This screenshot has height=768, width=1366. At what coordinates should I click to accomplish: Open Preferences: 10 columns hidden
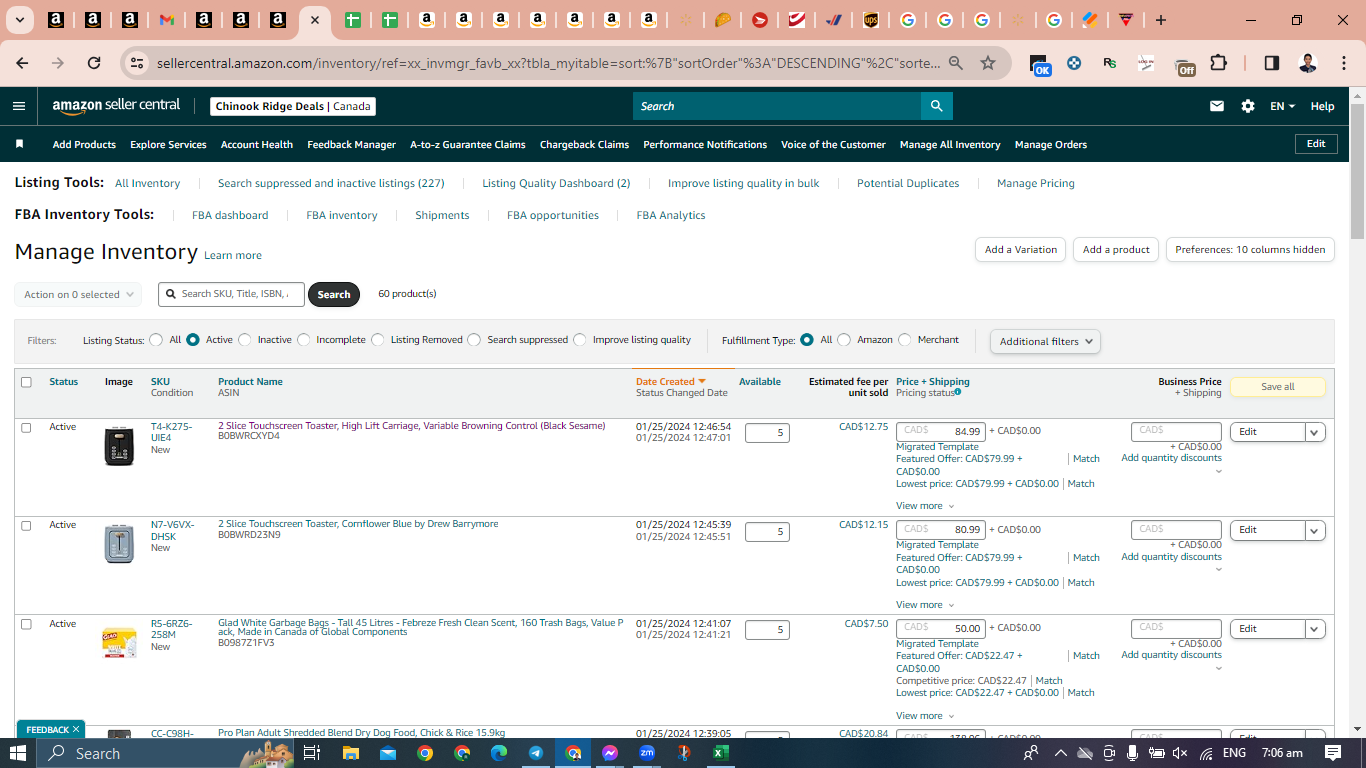pyautogui.click(x=1250, y=250)
